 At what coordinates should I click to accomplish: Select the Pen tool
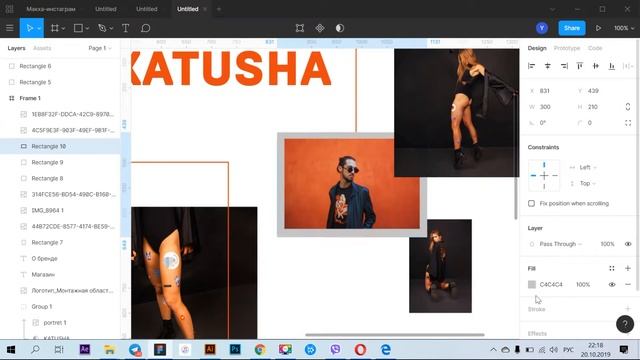pos(102,28)
